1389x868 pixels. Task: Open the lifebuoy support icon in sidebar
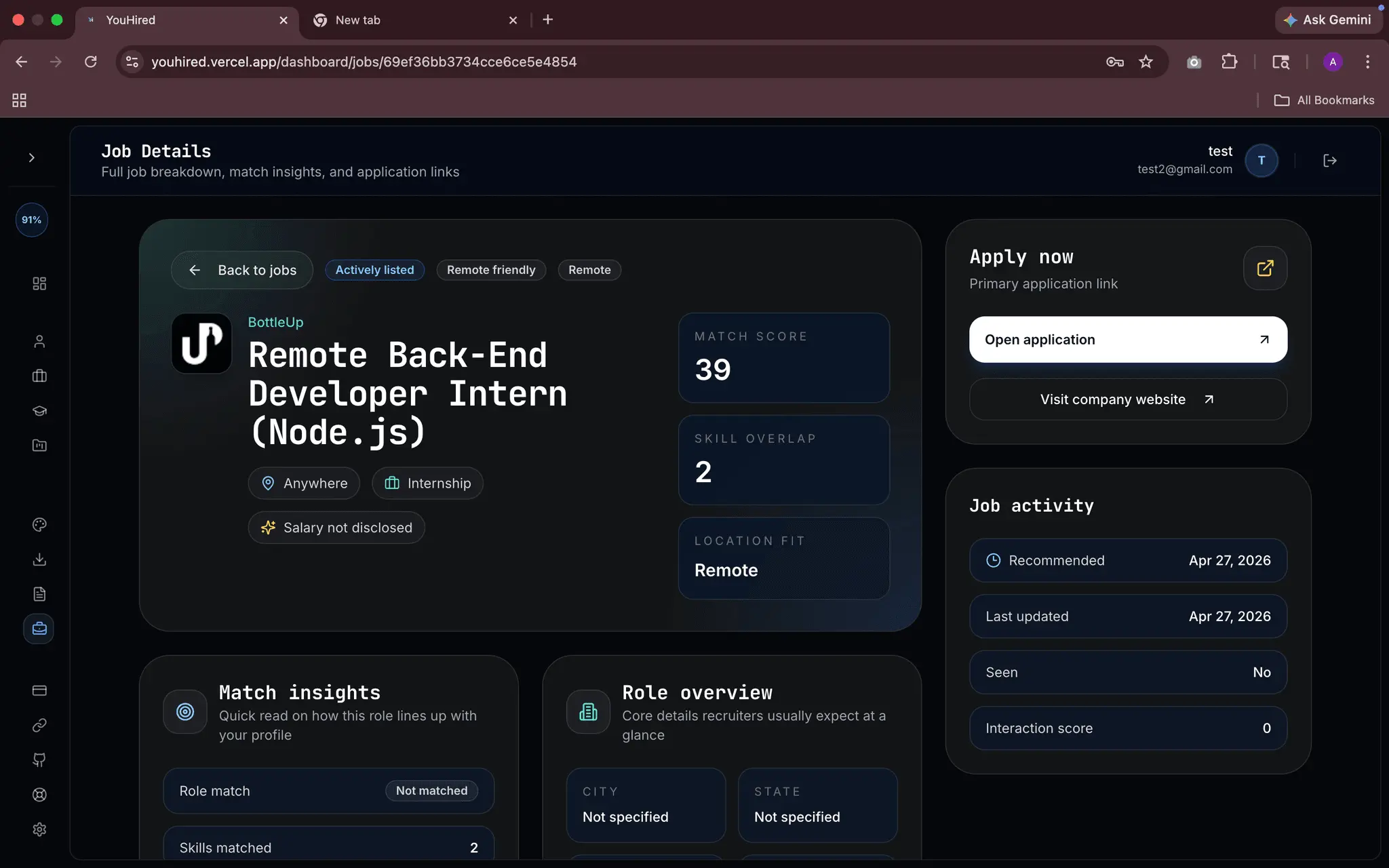click(x=39, y=795)
